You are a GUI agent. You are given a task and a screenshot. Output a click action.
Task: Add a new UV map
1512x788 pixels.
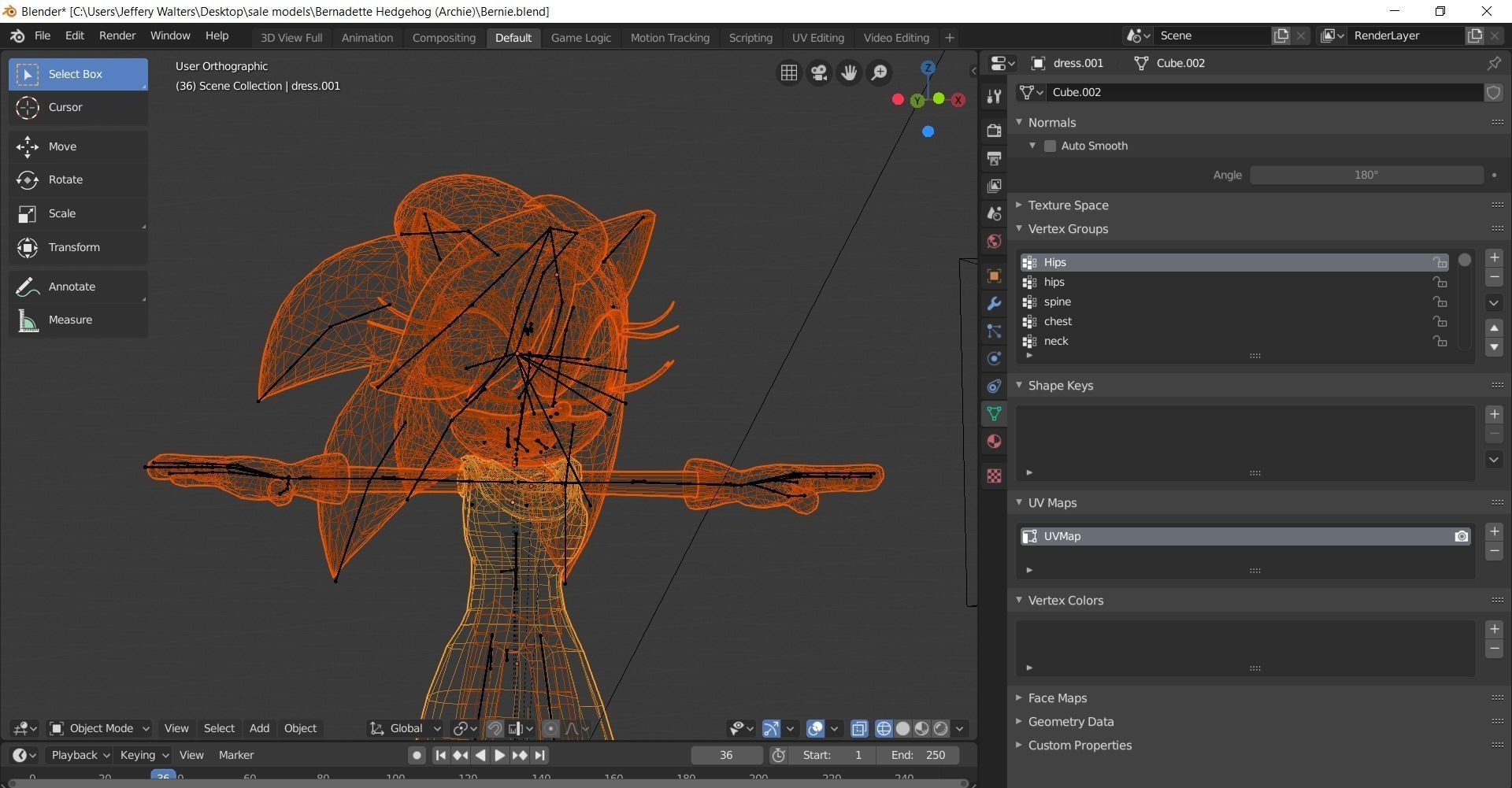coord(1494,532)
